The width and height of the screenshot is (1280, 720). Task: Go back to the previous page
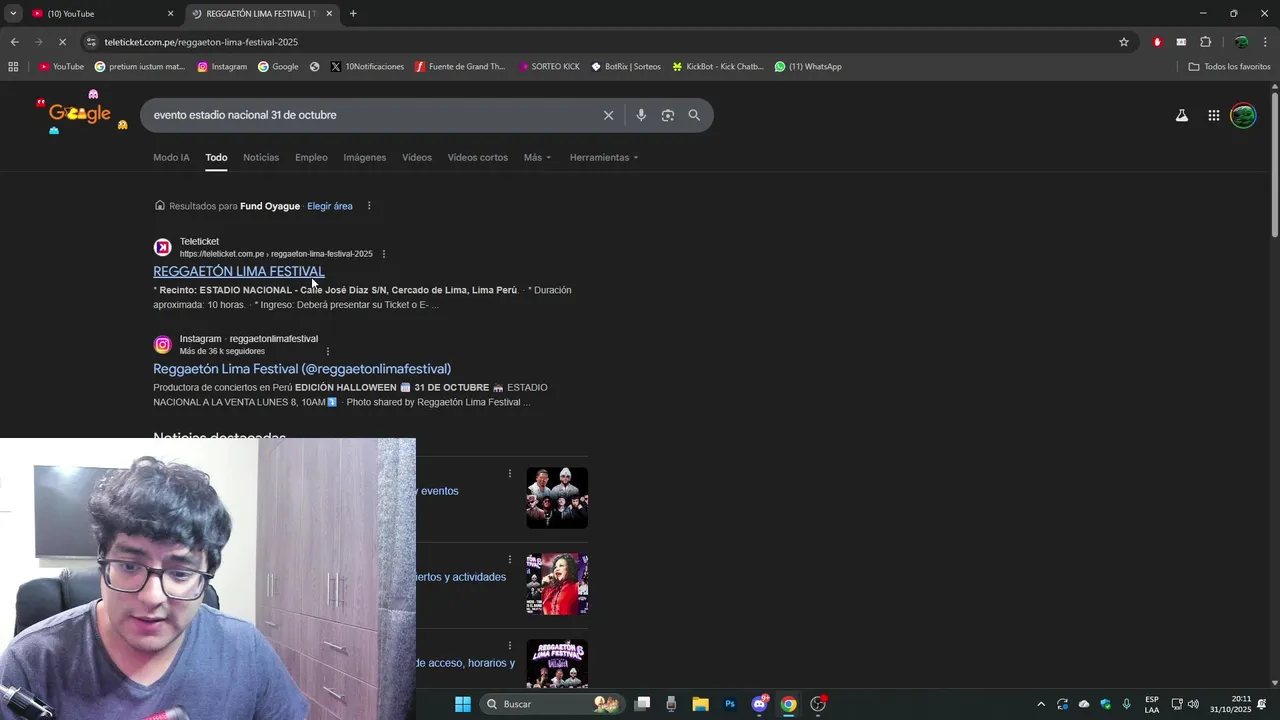pos(14,42)
